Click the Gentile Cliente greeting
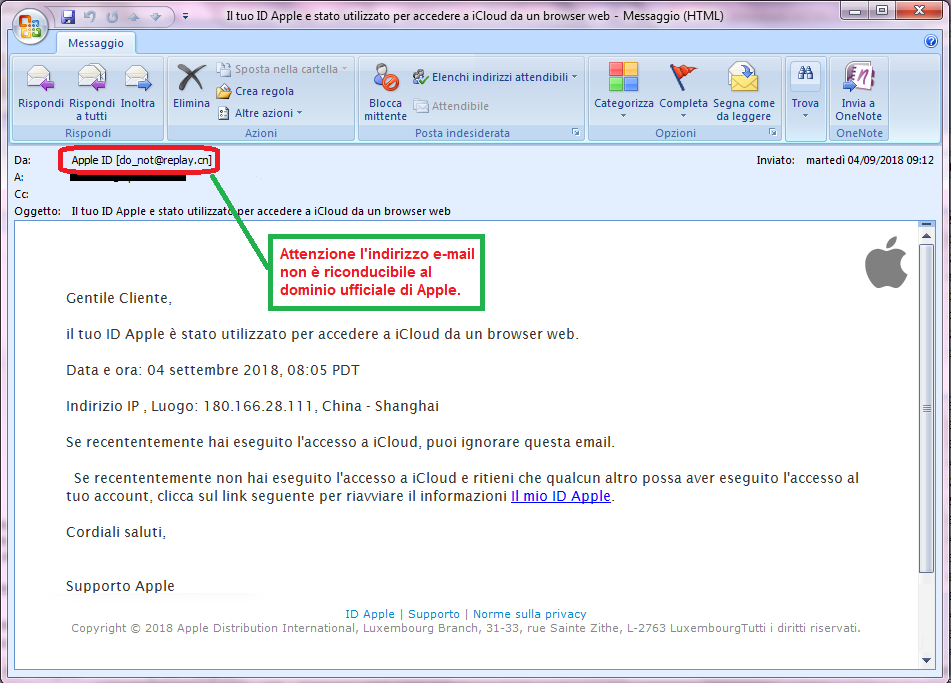This screenshot has width=951, height=683. [x=119, y=298]
